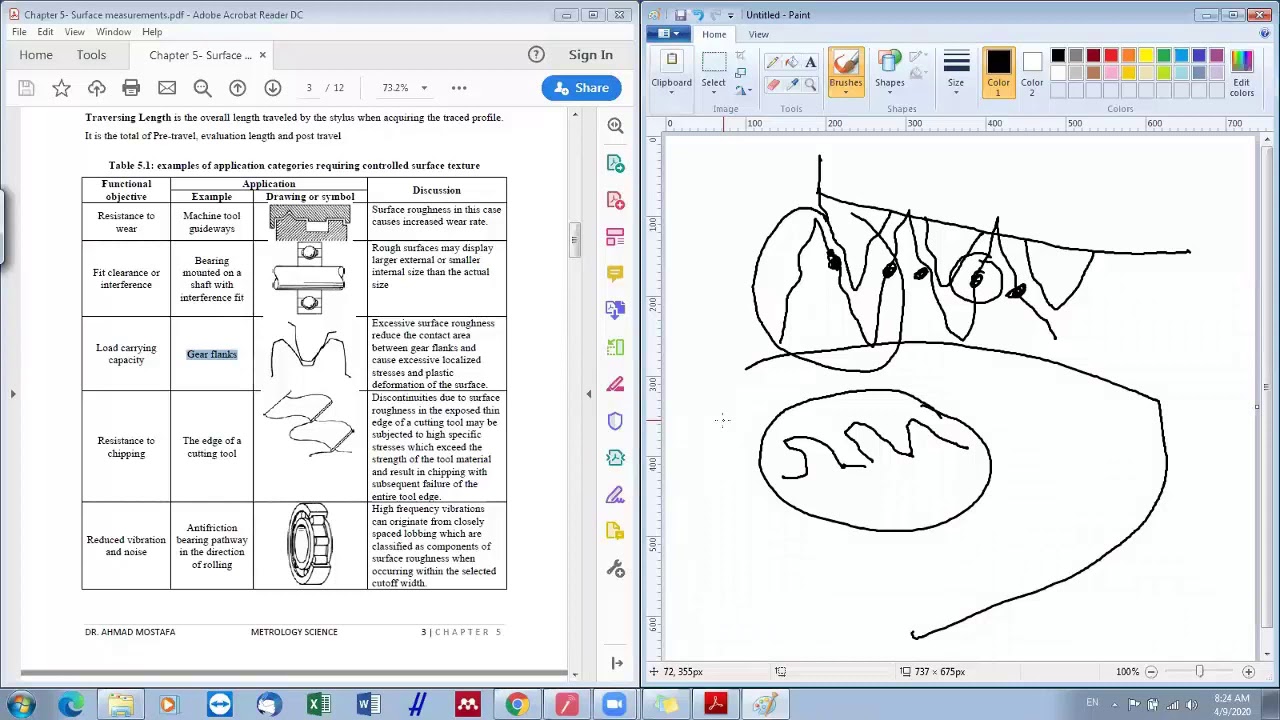Click Edit colors in Paint
The image size is (1280, 720).
click(1241, 73)
